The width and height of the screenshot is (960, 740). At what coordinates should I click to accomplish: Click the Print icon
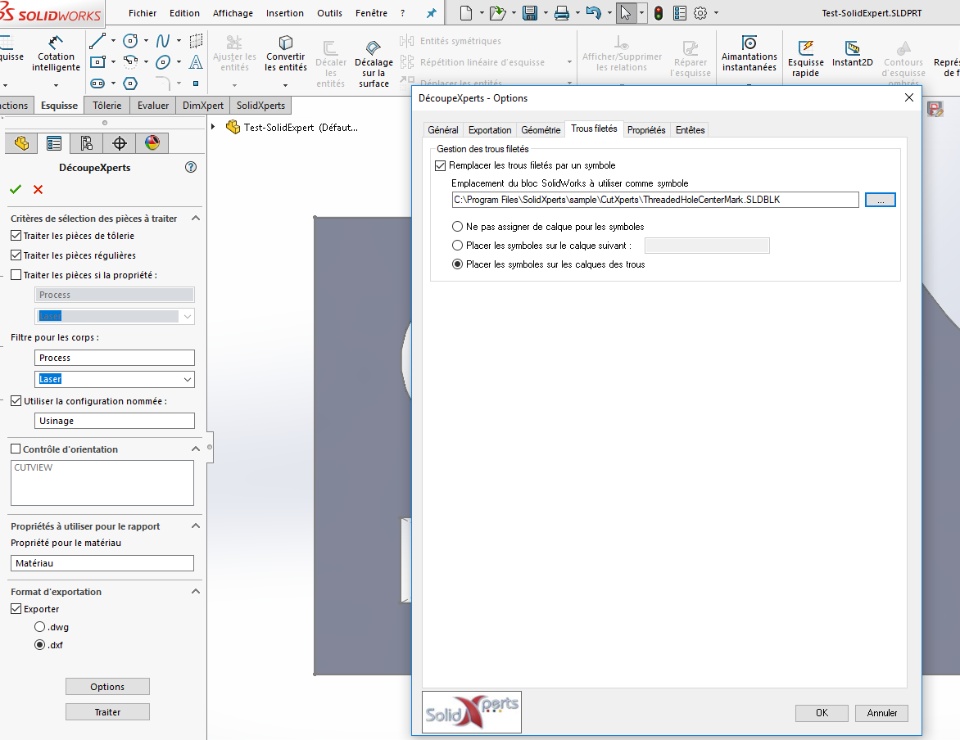(561, 13)
